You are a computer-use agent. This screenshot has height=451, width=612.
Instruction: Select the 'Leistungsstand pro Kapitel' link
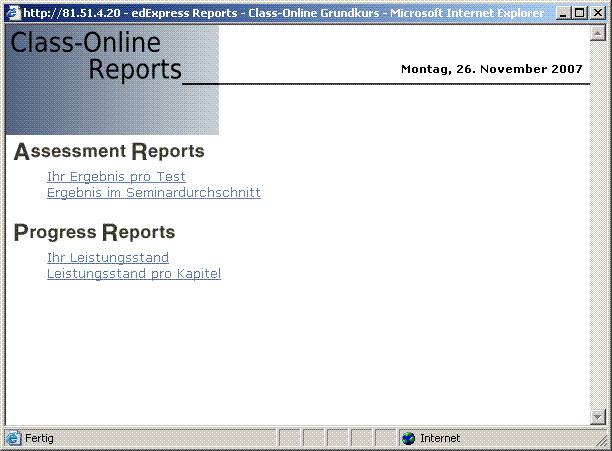point(133,274)
